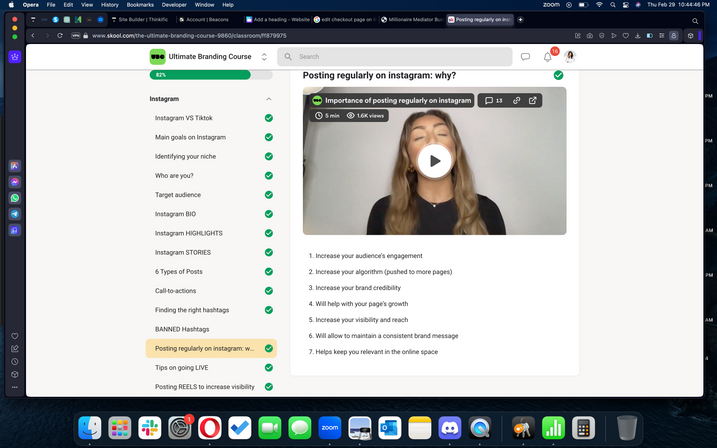Open history clock icon in Opera sidebar
This screenshot has height=448, width=717.
[15, 362]
